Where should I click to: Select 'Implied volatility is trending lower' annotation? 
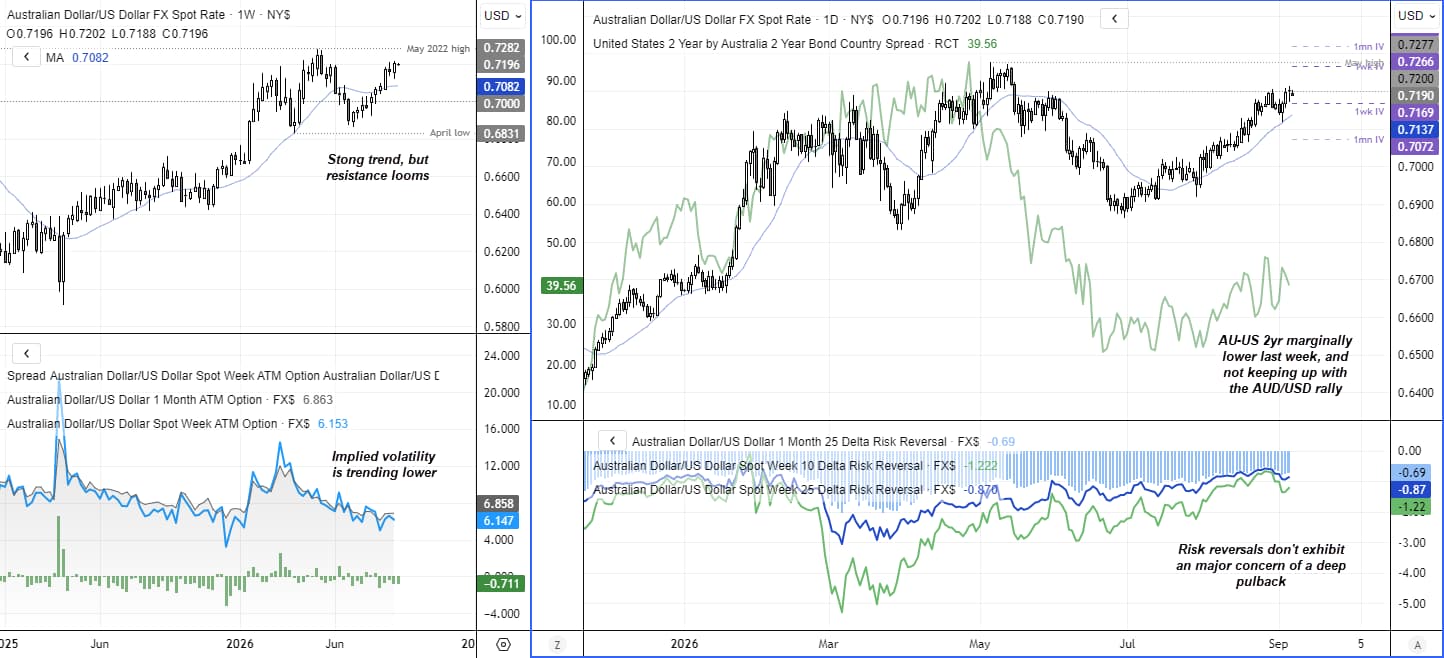(x=384, y=464)
